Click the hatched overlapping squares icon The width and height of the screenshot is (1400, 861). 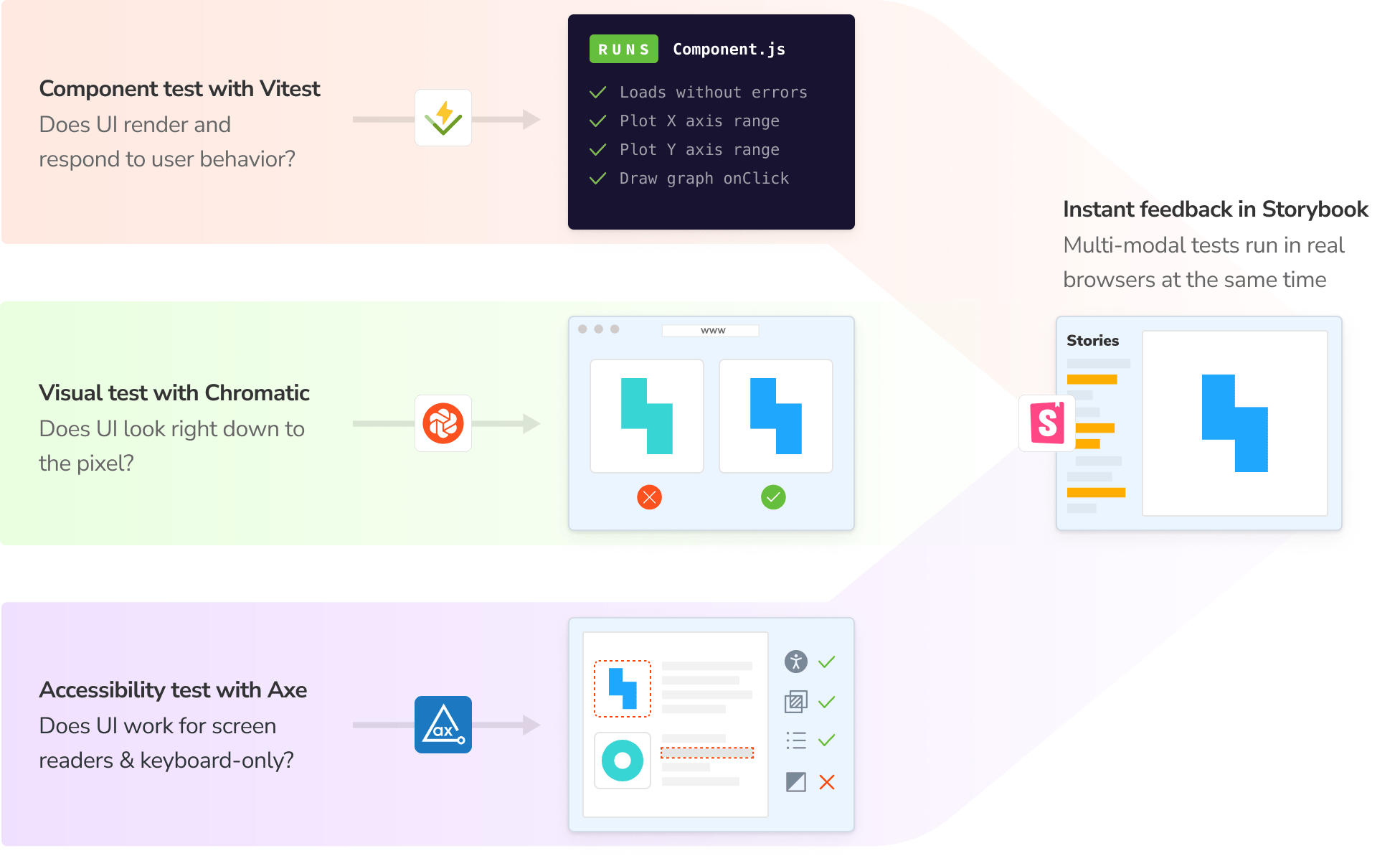point(796,702)
